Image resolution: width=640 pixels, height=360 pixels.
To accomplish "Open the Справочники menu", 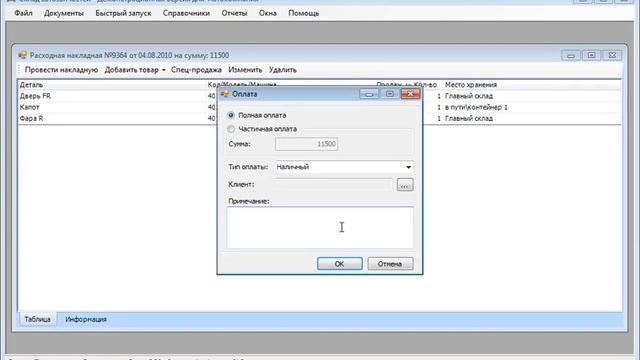I will [186, 13].
